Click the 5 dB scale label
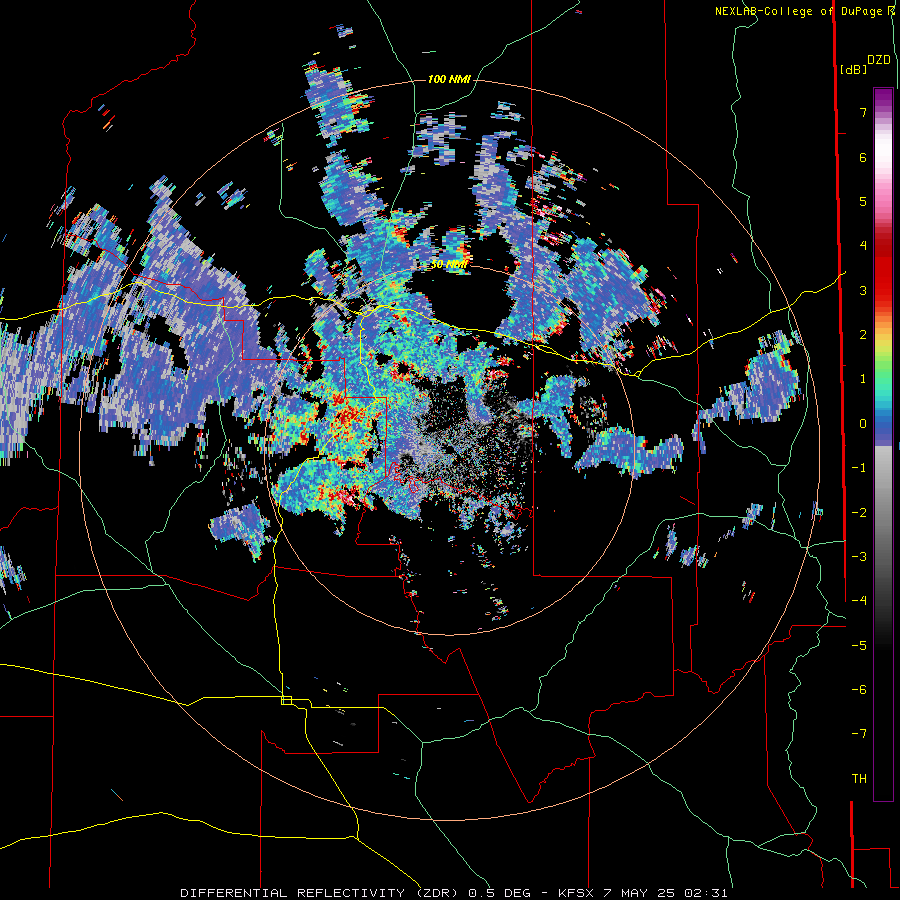Viewport: 900px width, 900px height. [863, 201]
